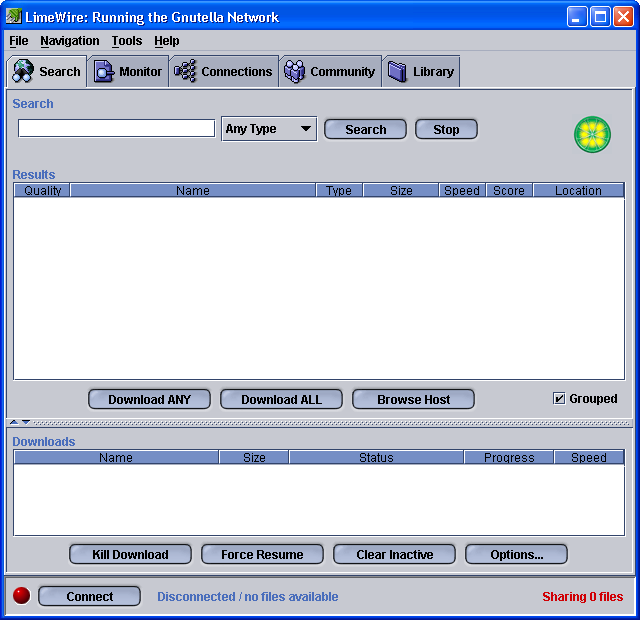Sort results by Score column

509,190
